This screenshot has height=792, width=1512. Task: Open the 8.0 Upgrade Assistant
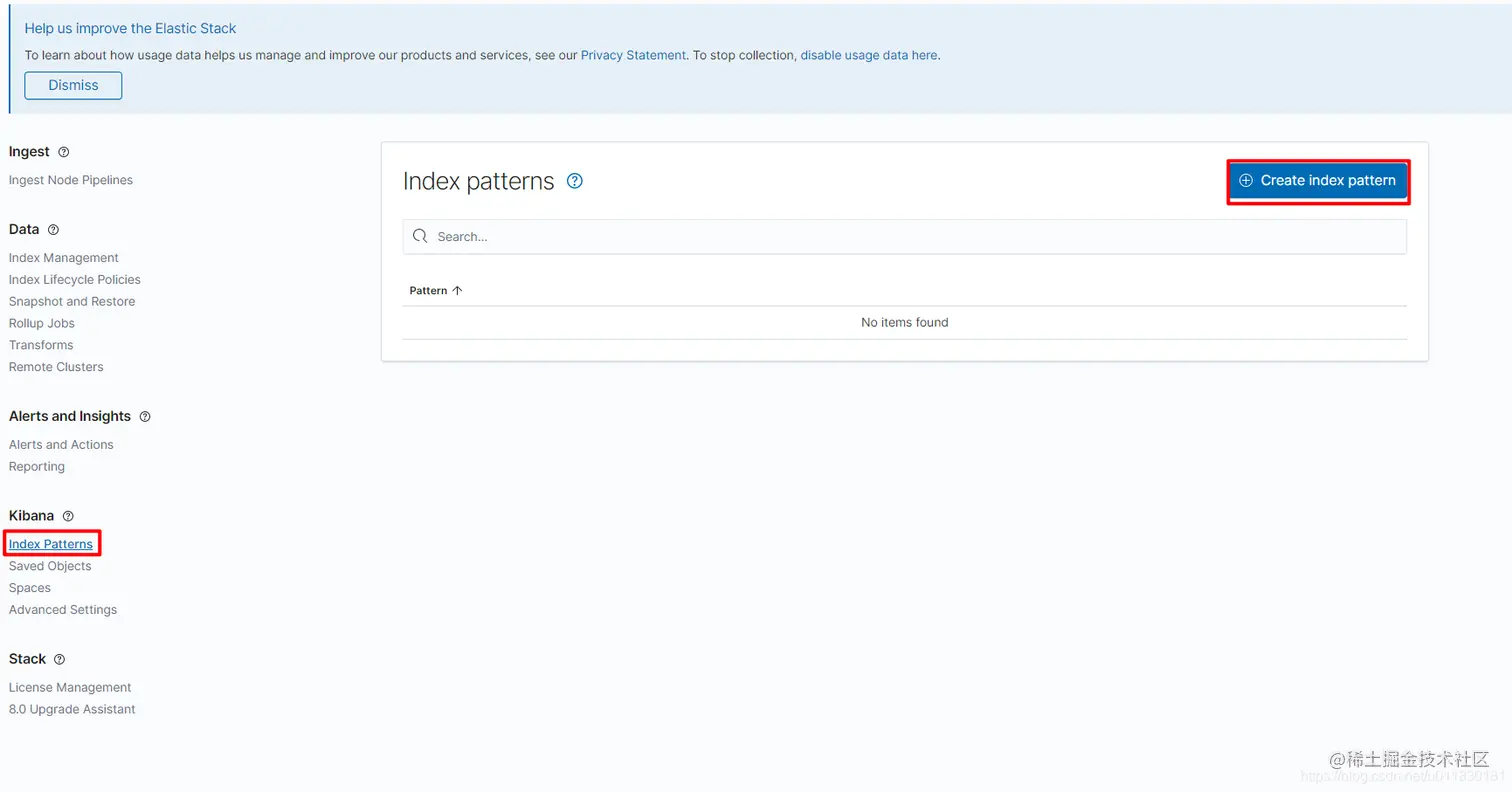pos(72,710)
